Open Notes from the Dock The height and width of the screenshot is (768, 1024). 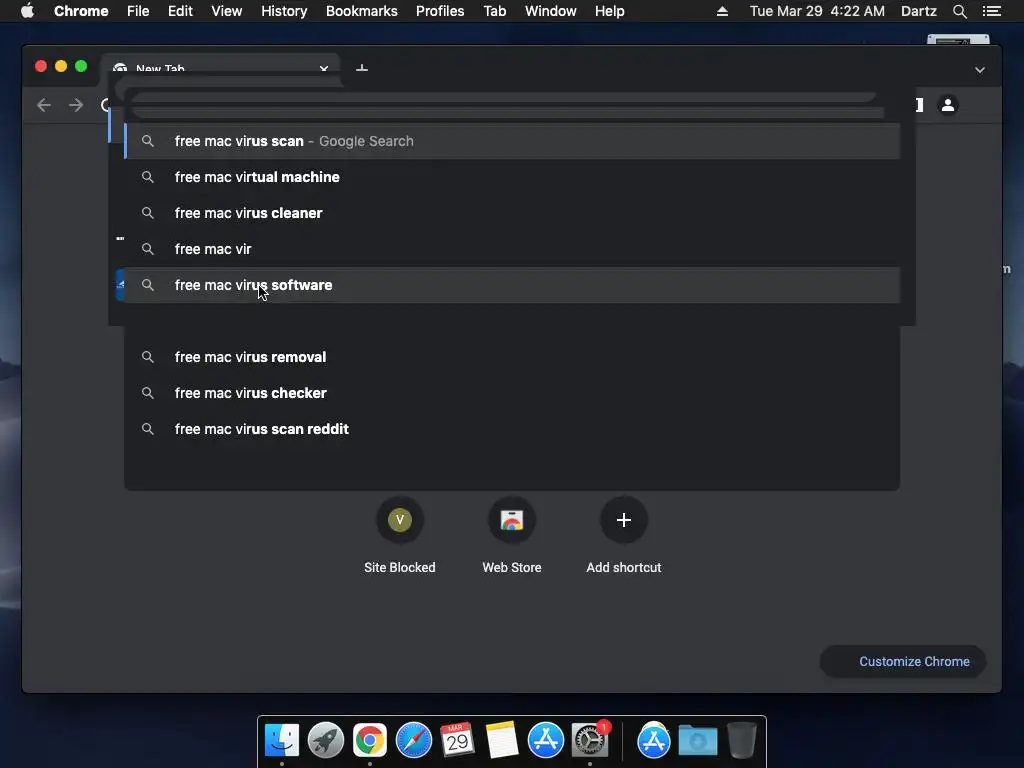point(502,740)
